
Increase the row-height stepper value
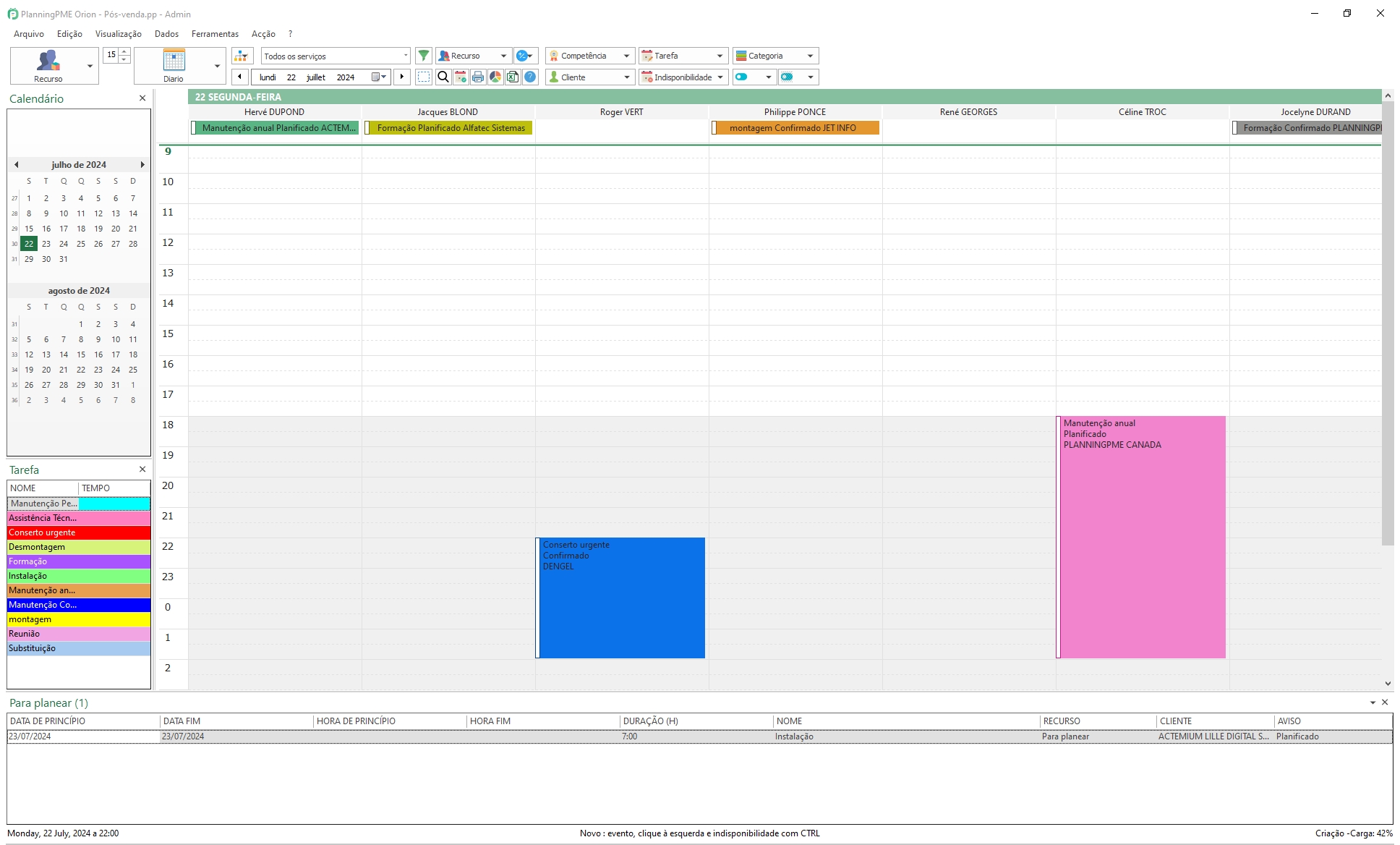tap(125, 51)
